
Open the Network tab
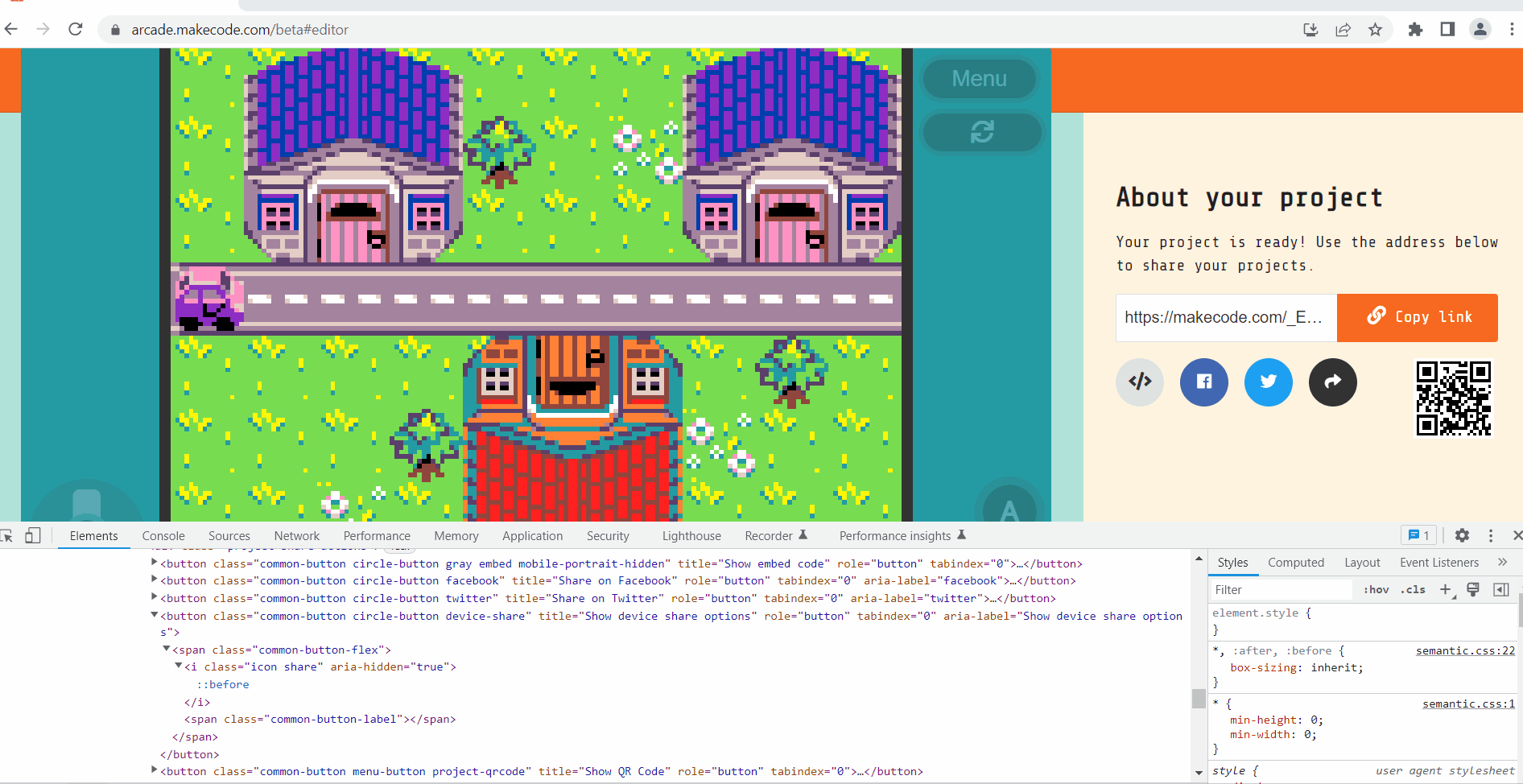tap(297, 536)
